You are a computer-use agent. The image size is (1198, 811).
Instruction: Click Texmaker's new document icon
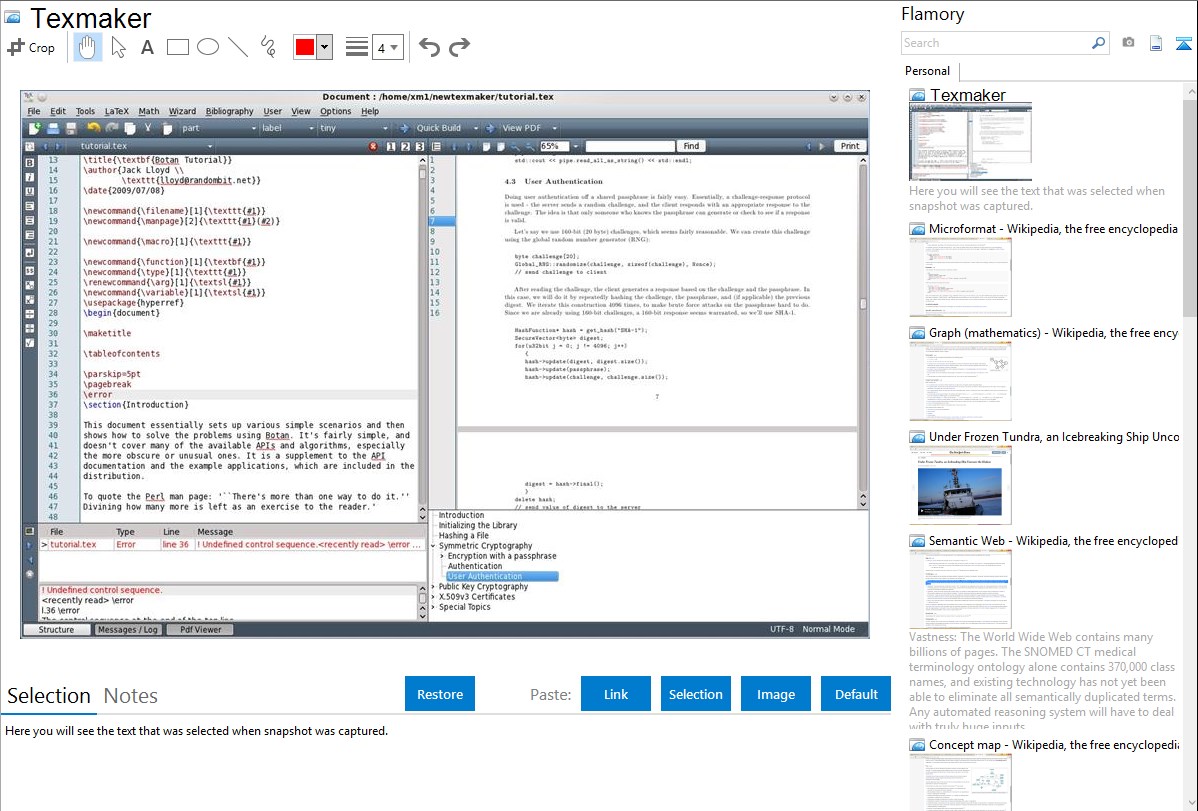tap(34, 128)
